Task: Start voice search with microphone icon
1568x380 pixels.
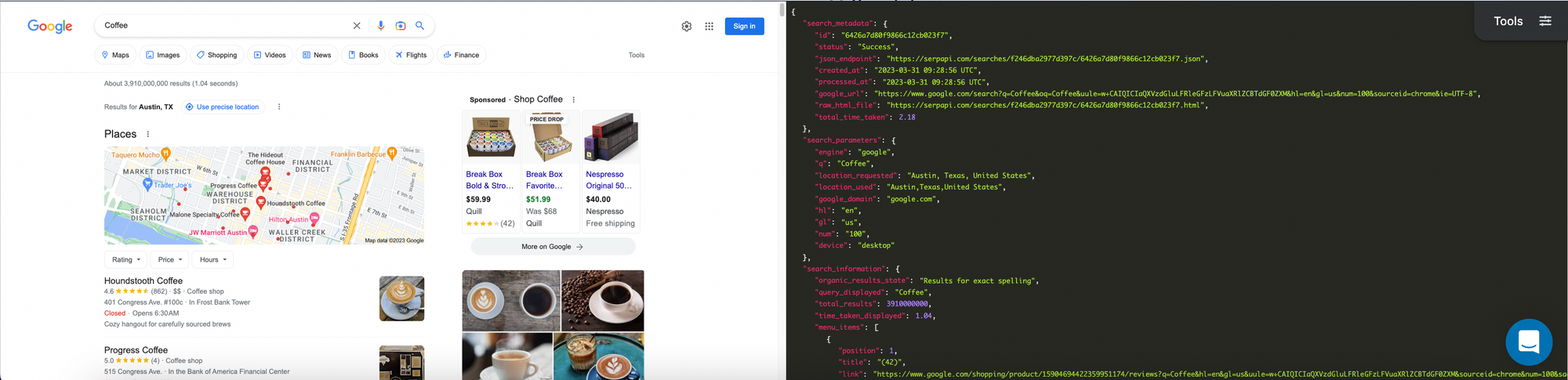Action: 381,26
